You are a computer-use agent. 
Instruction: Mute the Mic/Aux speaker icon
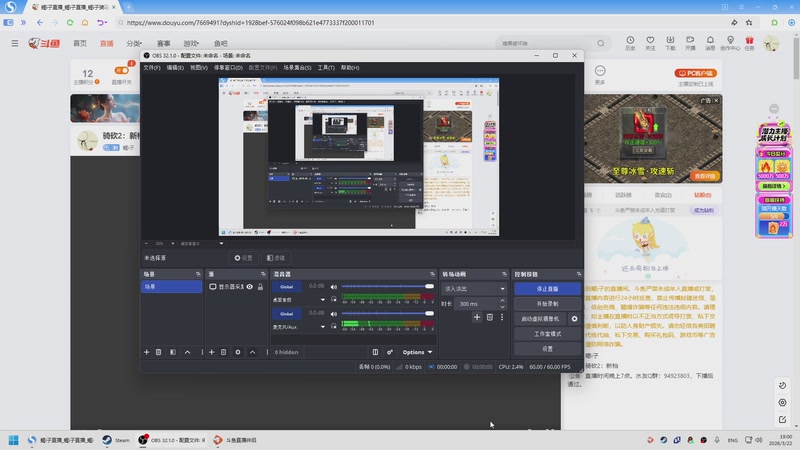coord(334,314)
